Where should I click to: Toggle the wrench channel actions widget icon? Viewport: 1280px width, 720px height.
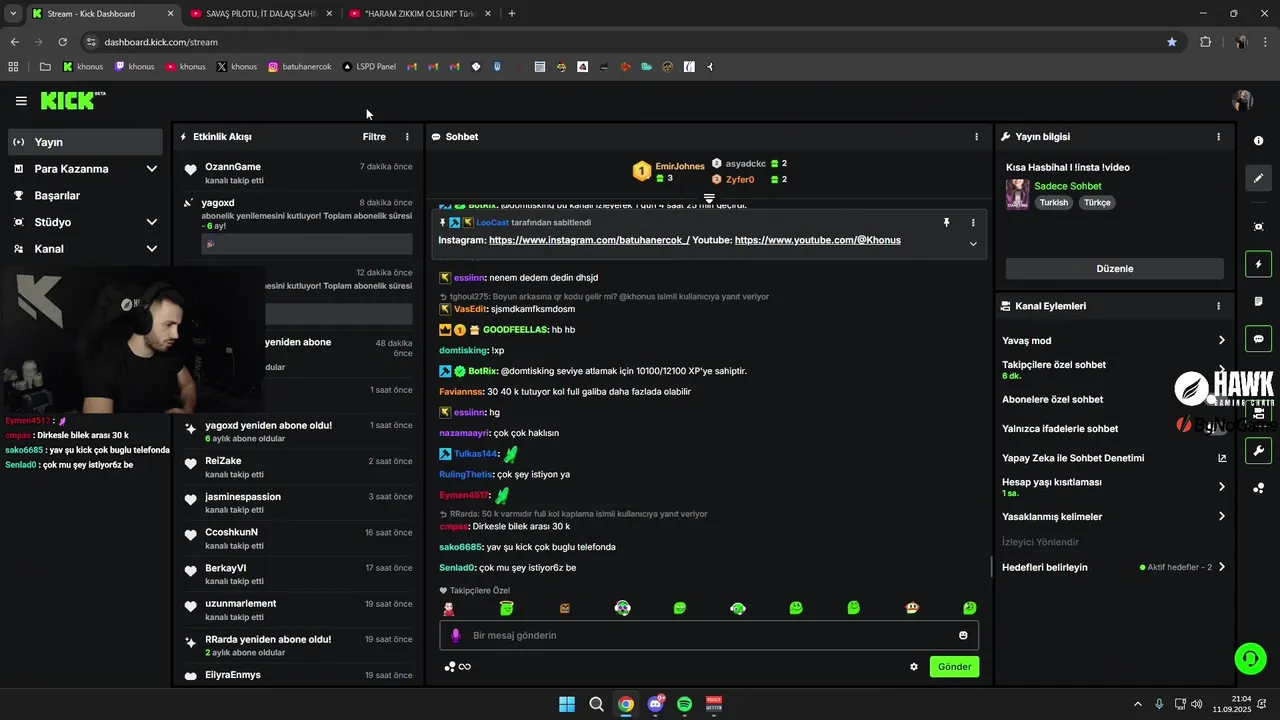1258,450
